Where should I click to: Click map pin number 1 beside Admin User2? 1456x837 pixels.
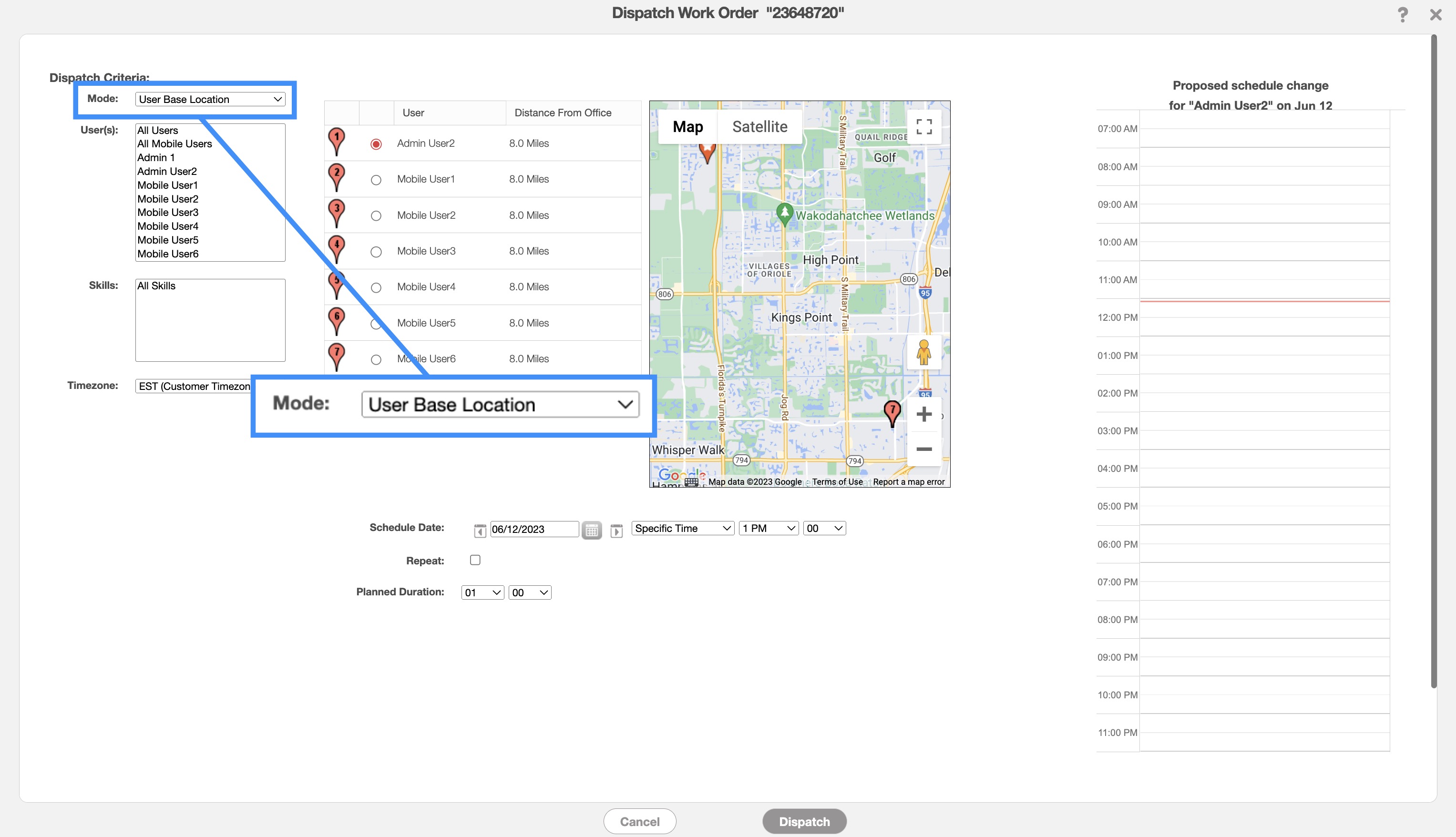(x=336, y=141)
